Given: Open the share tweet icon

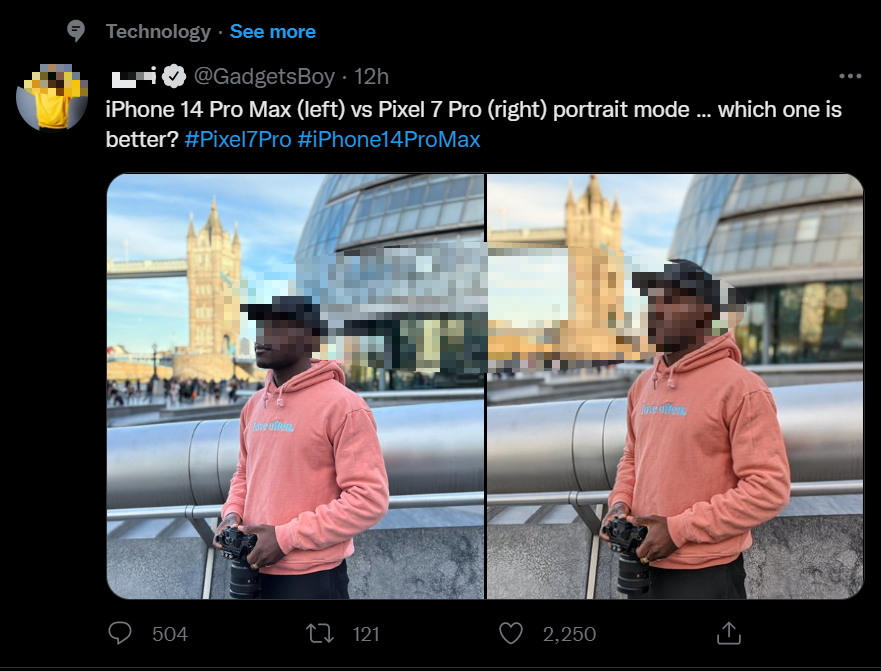Looking at the screenshot, I should (x=729, y=632).
